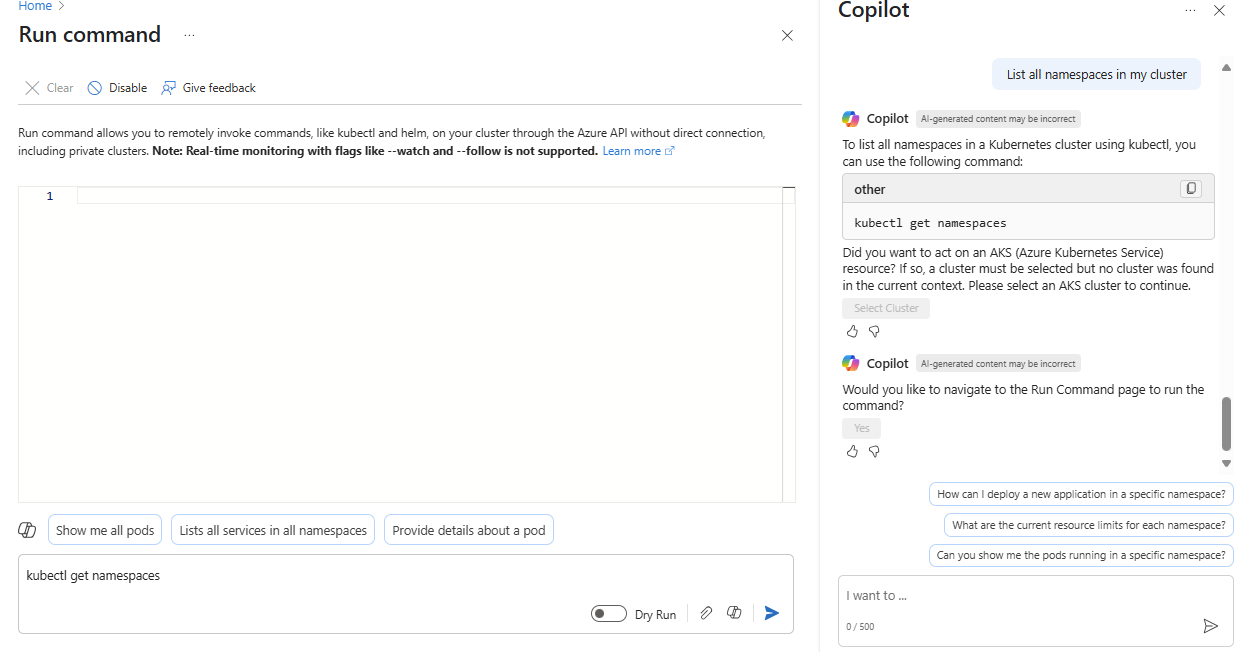Open the Learn more link
This screenshot has width=1244, height=652.
[631, 150]
